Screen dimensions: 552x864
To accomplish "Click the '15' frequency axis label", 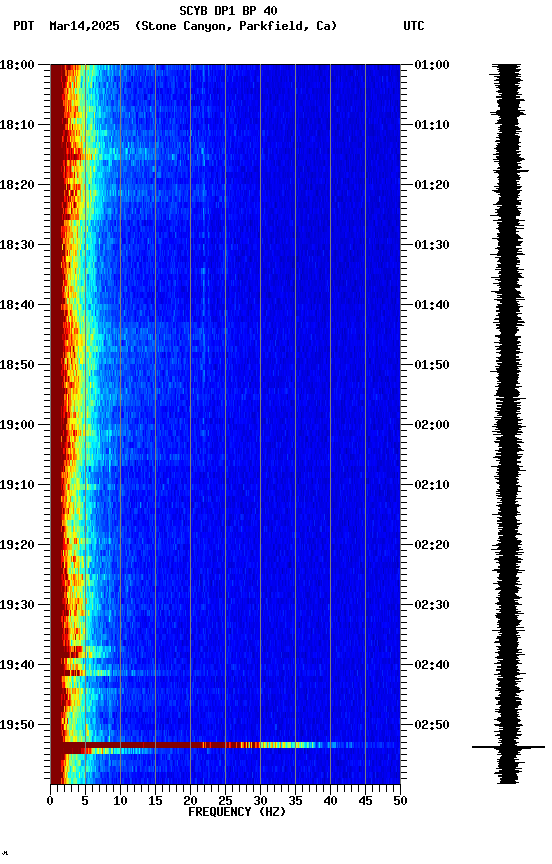I will [x=155, y=801].
